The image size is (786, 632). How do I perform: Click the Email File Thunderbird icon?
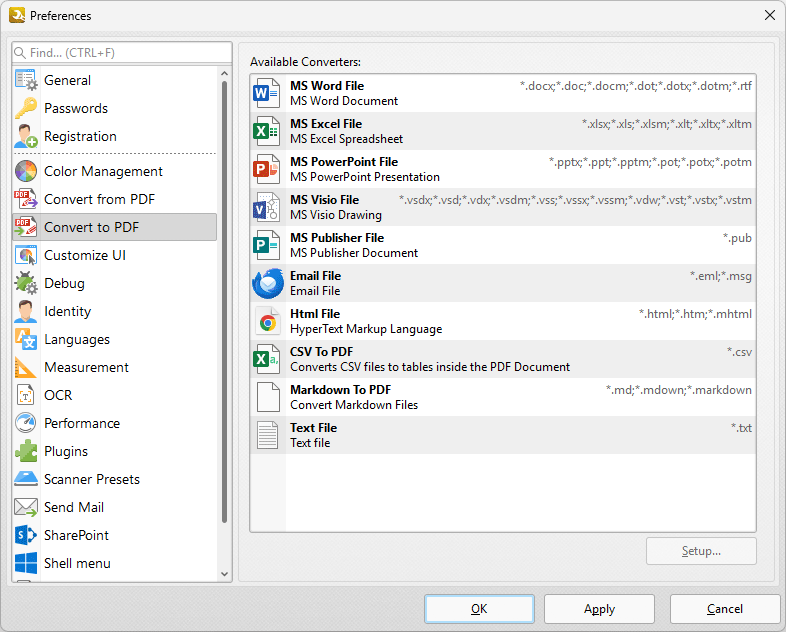pos(268,283)
